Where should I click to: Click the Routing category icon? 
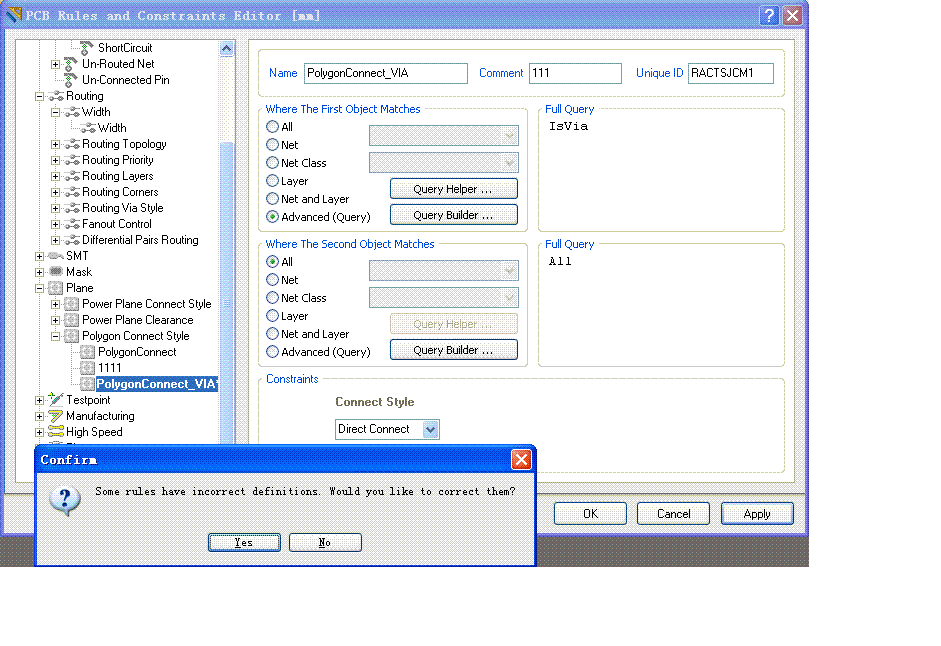[56, 96]
